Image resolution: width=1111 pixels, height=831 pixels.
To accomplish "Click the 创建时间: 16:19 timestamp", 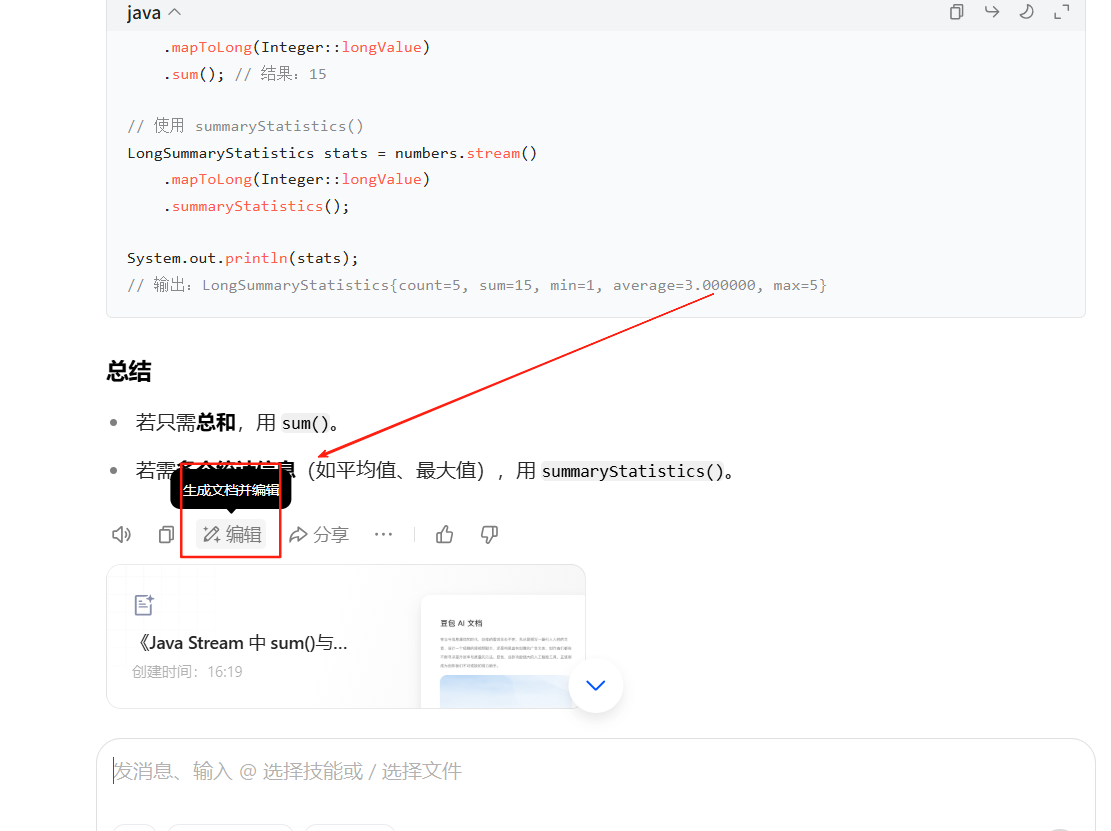I will [x=187, y=672].
